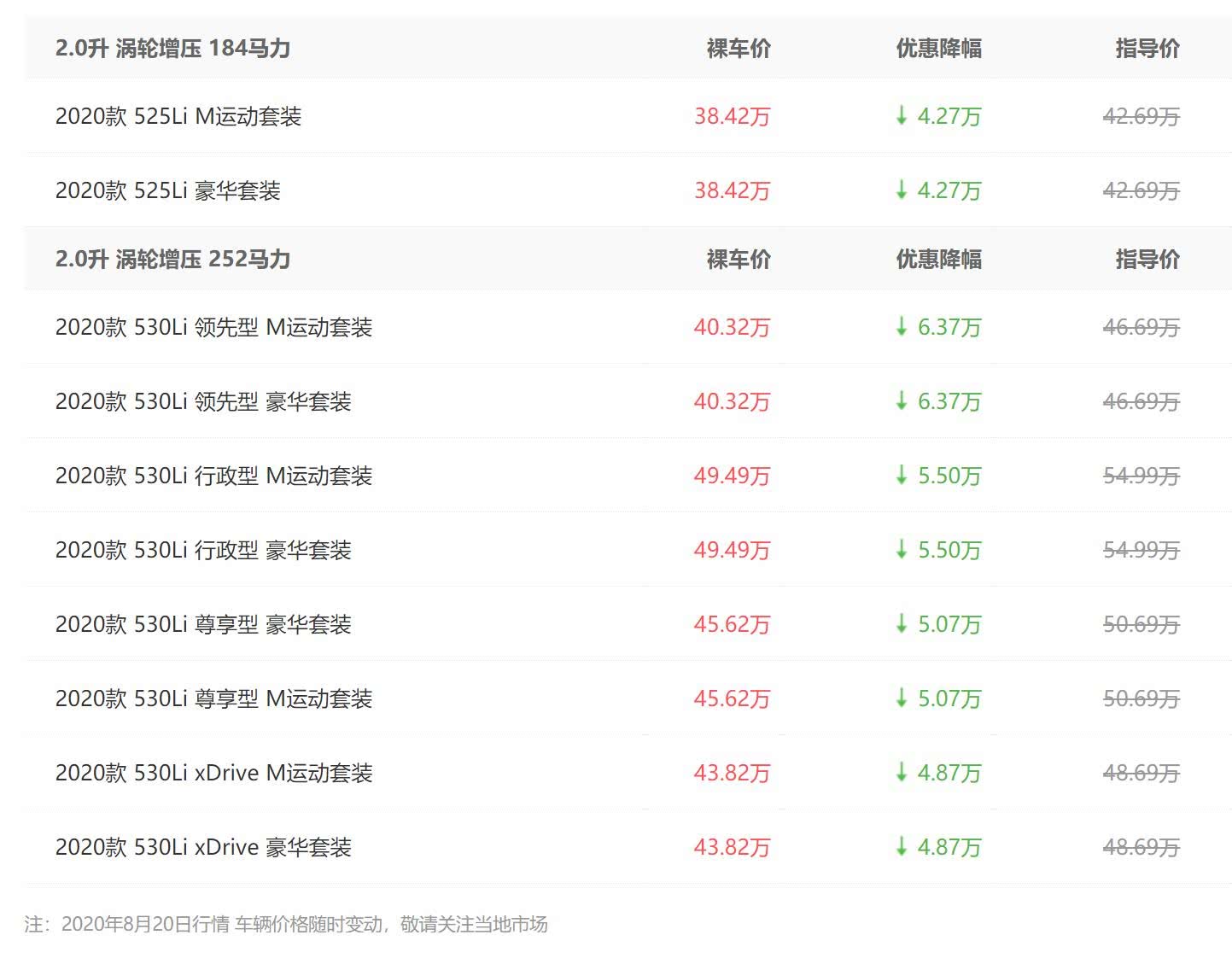Click 43.82万 price for 530Li xDrive 豪华套装
The image size is (1232, 970).
[732, 847]
